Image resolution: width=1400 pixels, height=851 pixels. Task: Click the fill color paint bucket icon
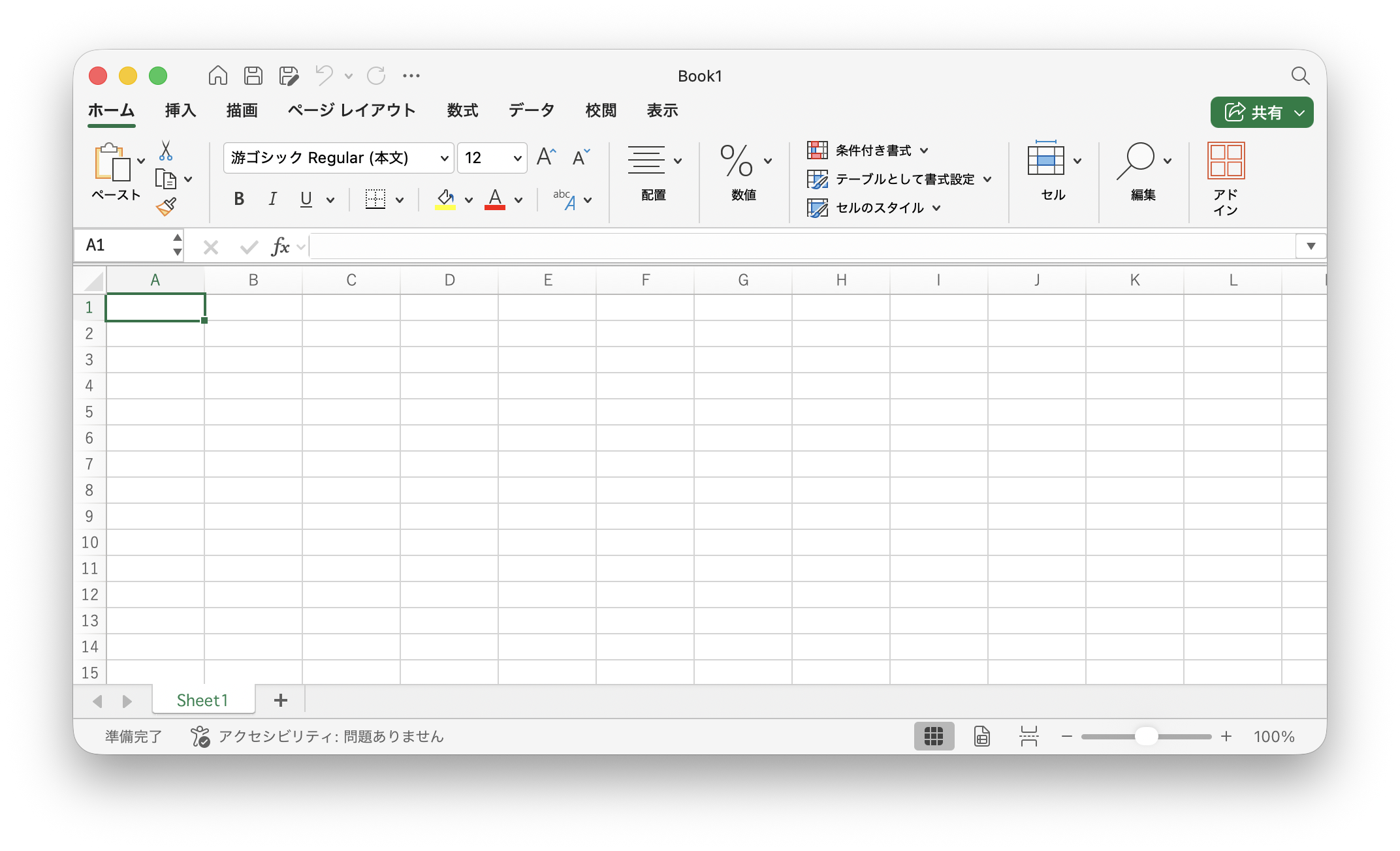(445, 198)
